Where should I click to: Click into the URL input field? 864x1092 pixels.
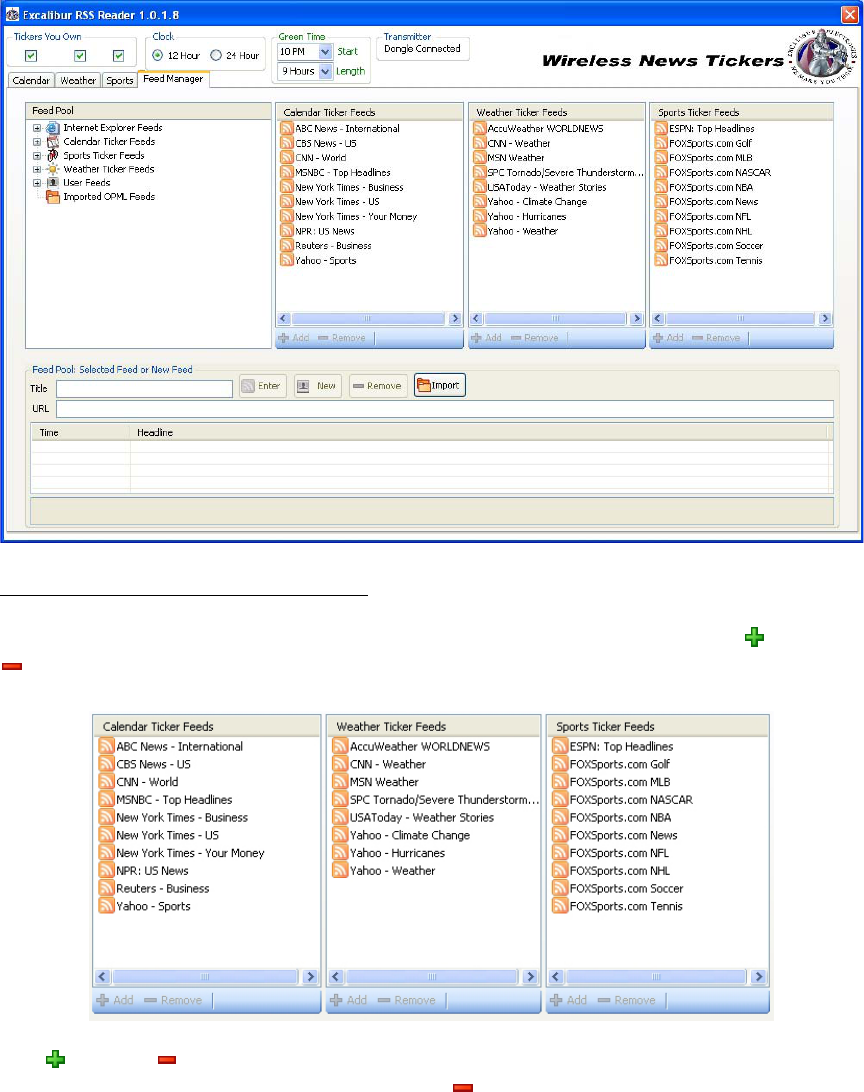[444, 409]
